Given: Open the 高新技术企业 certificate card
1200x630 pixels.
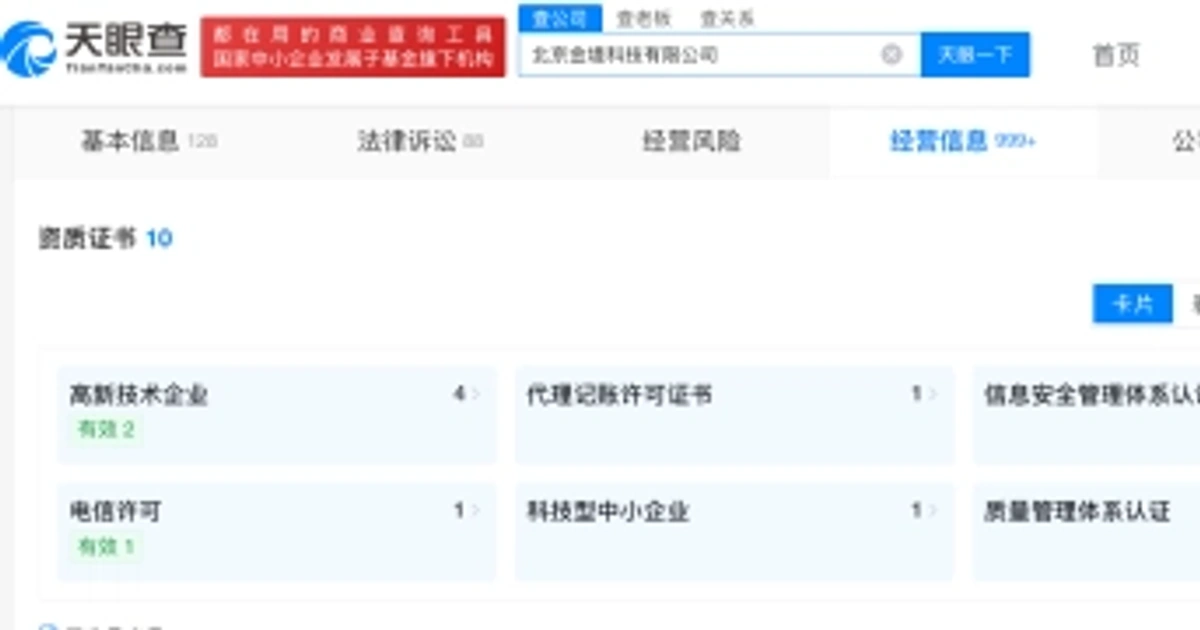Looking at the screenshot, I should (x=277, y=414).
